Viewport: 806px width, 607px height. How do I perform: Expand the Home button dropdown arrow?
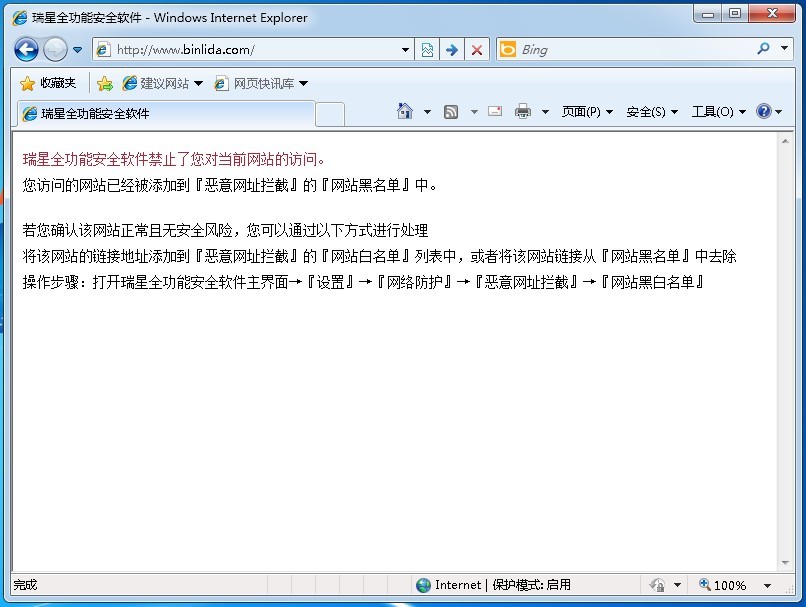click(427, 112)
